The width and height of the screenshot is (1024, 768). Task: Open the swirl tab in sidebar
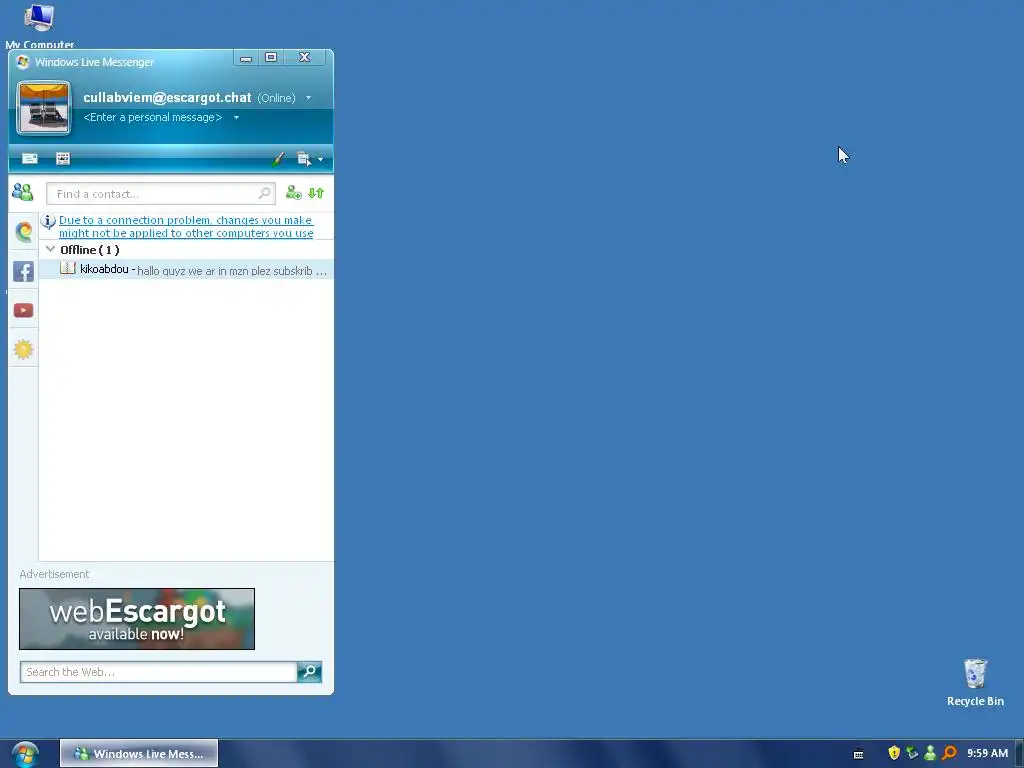pyautogui.click(x=24, y=231)
